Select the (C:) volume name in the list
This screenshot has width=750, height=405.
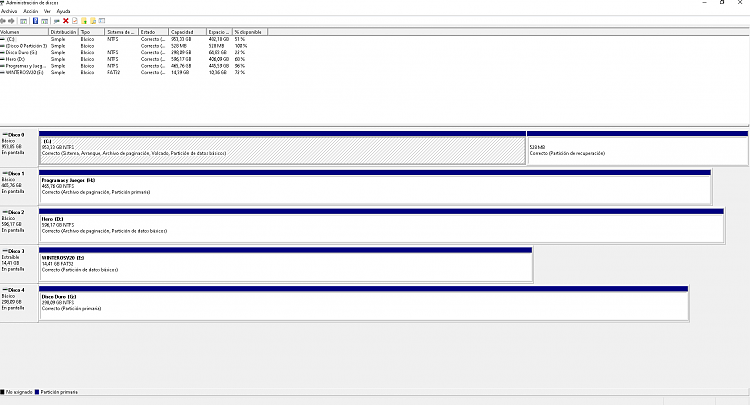click(10, 39)
